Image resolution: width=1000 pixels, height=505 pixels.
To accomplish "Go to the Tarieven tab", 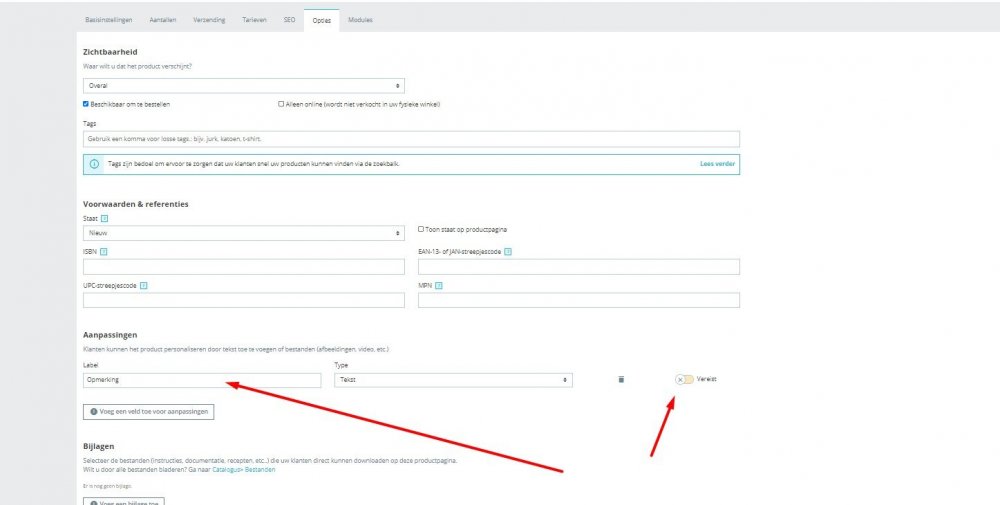I will (254, 20).
